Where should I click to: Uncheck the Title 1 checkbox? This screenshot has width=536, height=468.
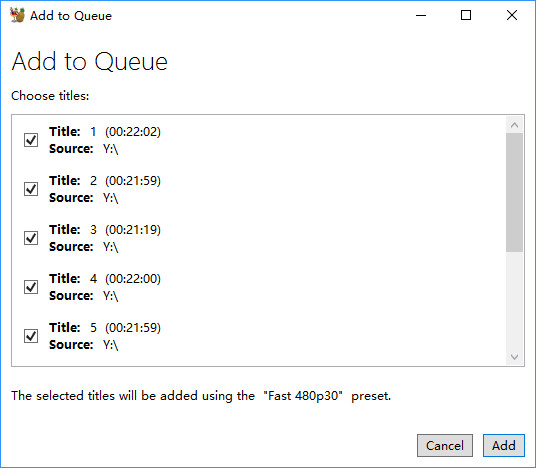tap(31, 140)
